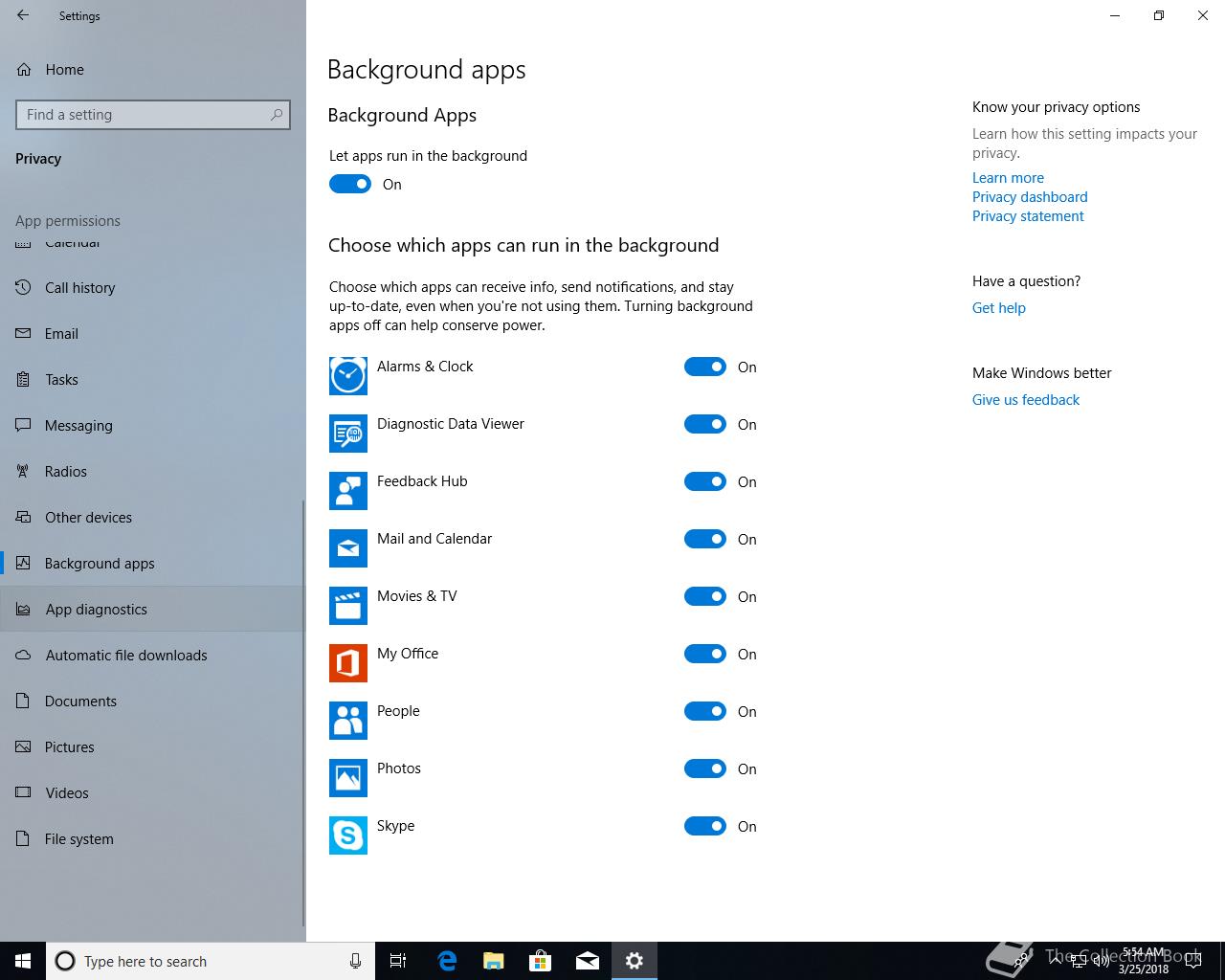The height and width of the screenshot is (980, 1225).
Task: Click Give us feedback link
Action: click(x=1025, y=399)
